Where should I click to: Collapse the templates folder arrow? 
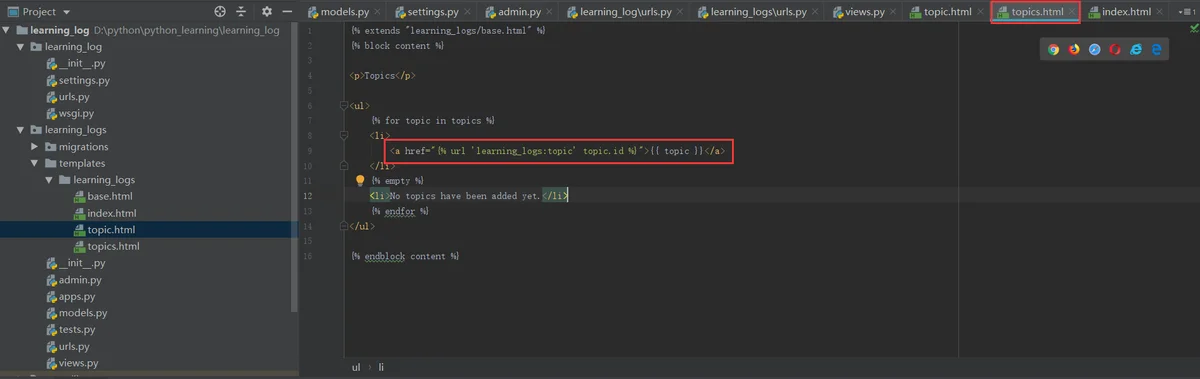(35, 163)
